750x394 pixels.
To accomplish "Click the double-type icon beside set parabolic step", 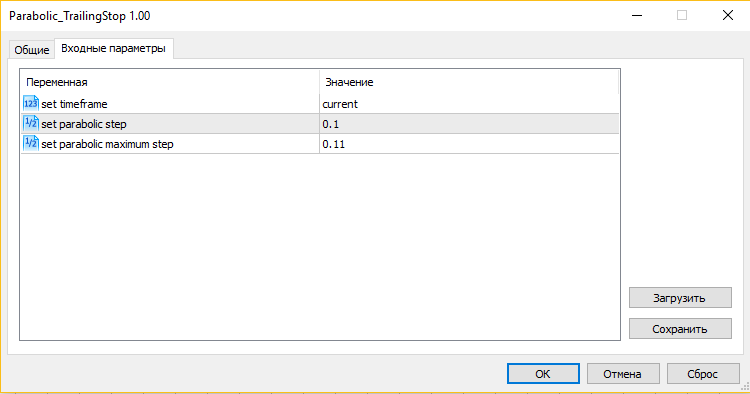I will pyautogui.click(x=31, y=123).
